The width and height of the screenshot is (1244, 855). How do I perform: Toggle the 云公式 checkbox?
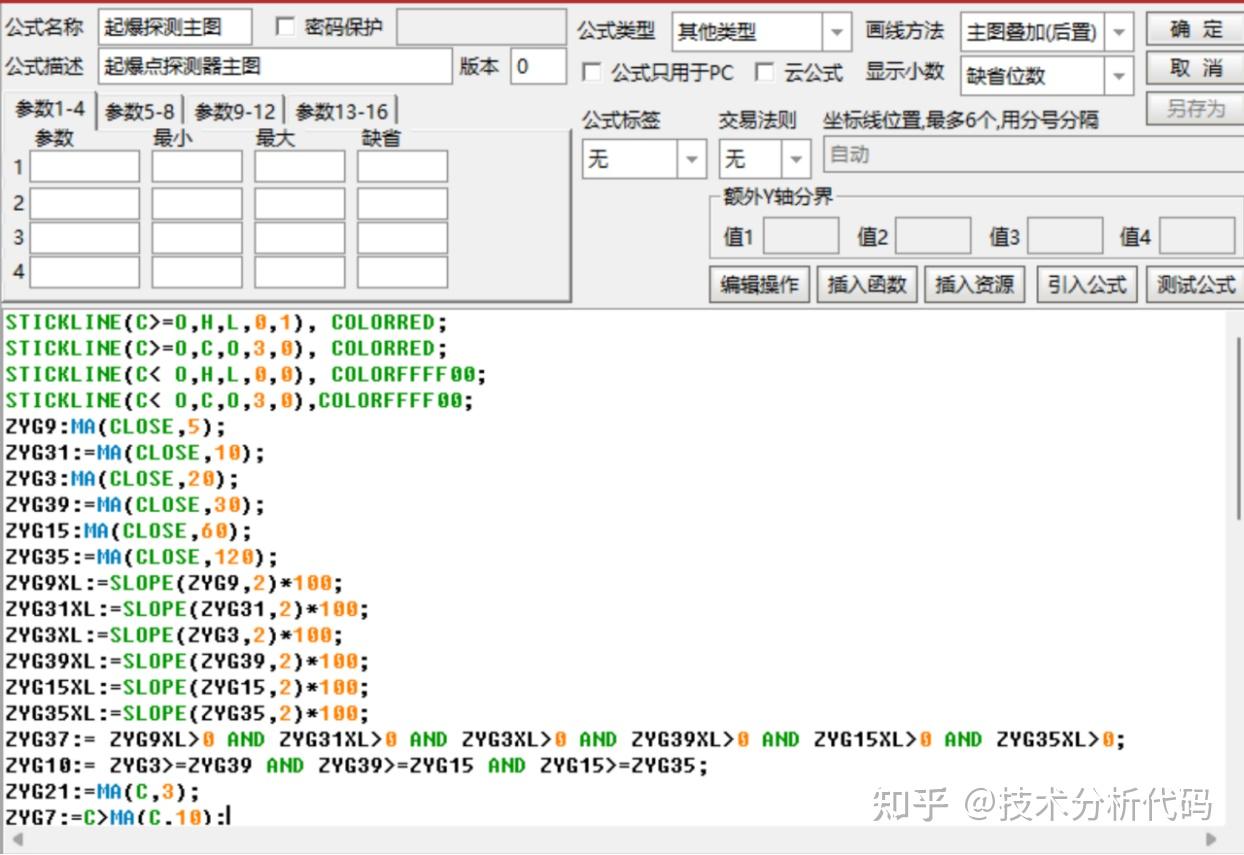pyautogui.click(x=765, y=72)
